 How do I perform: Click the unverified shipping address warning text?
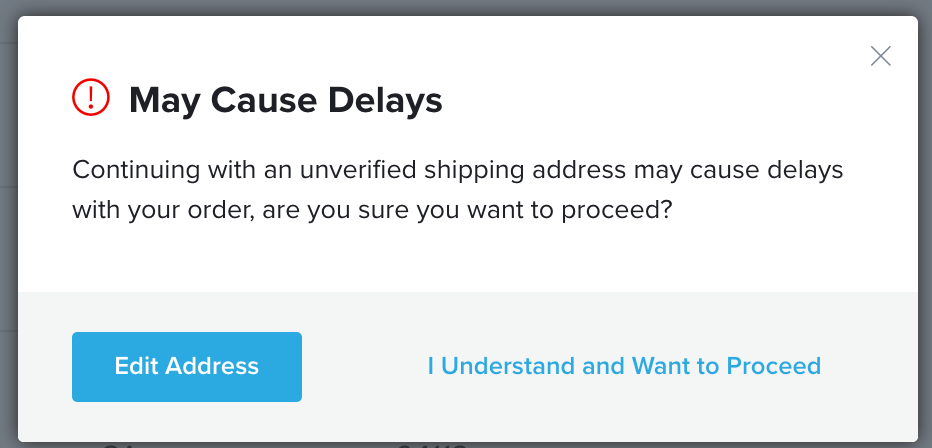[x=458, y=190]
